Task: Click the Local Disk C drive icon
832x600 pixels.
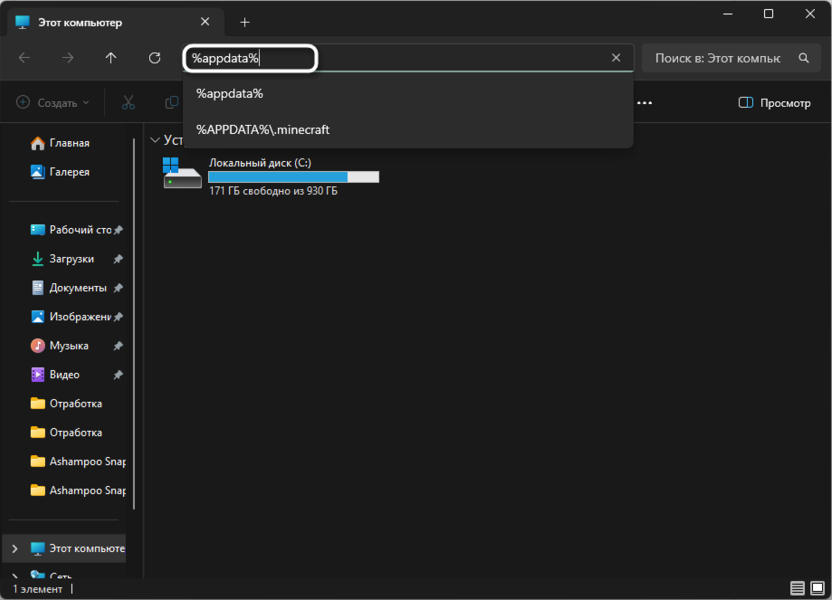Action: (181, 173)
